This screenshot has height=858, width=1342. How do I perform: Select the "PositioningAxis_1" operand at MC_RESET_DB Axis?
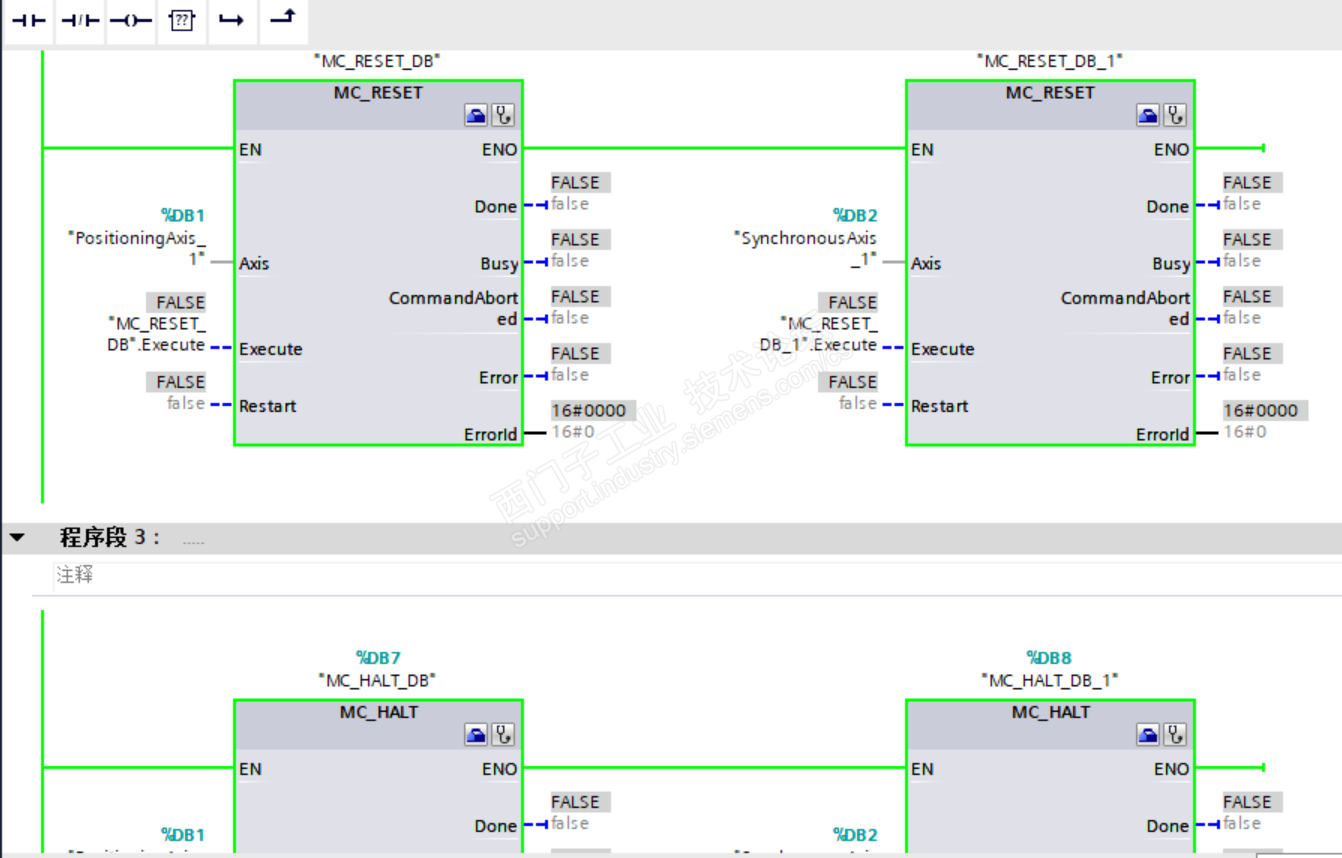136,248
